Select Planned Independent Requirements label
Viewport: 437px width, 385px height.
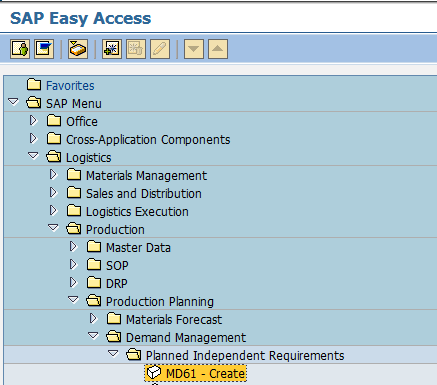pos(245,356)
